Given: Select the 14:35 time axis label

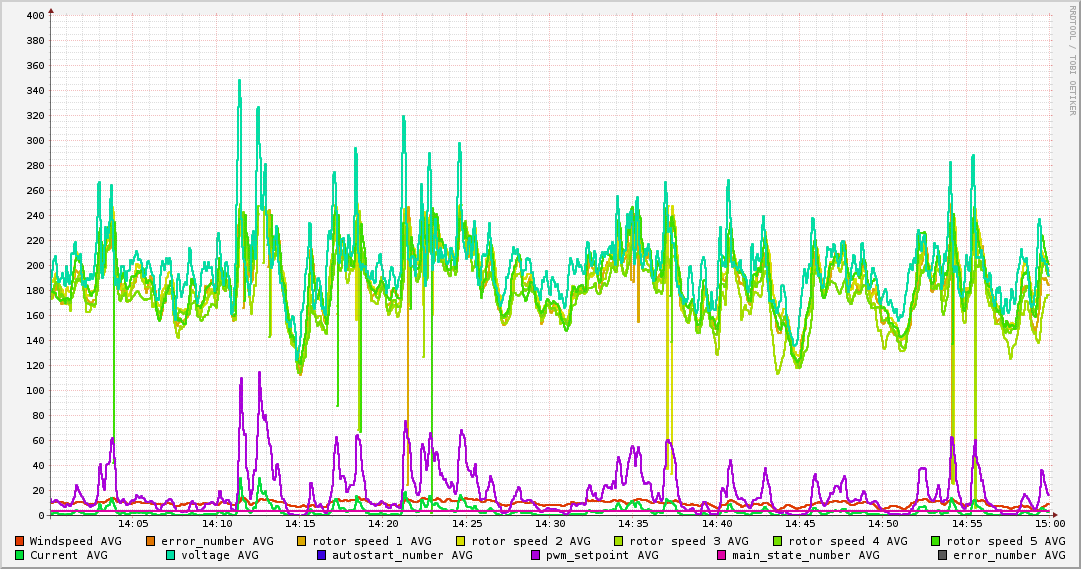Looking at the screenshot, I should [634, 524].
